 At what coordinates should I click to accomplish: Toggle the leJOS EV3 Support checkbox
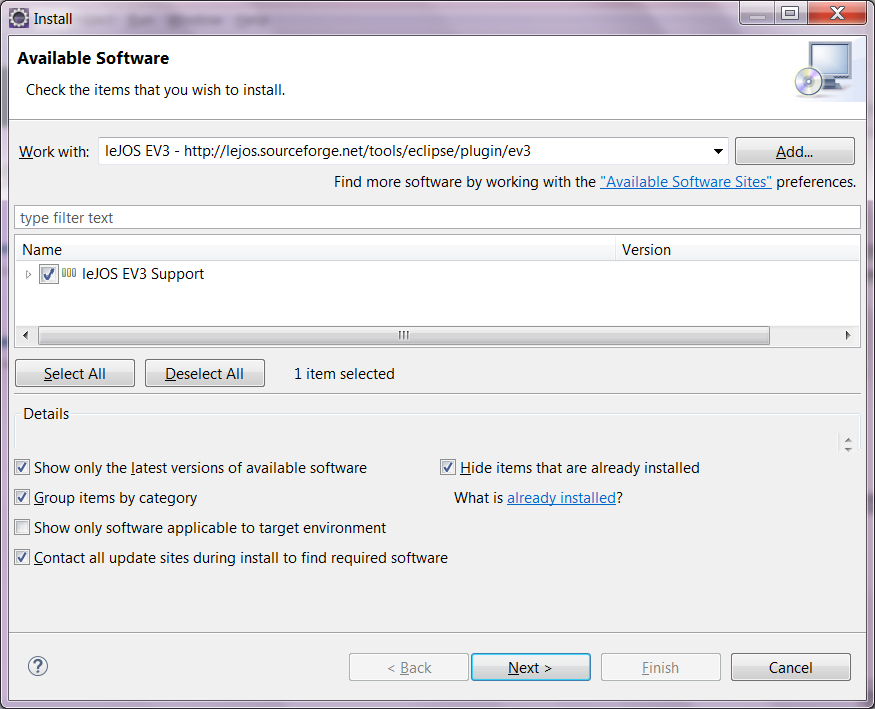click(x=49, y=274)
